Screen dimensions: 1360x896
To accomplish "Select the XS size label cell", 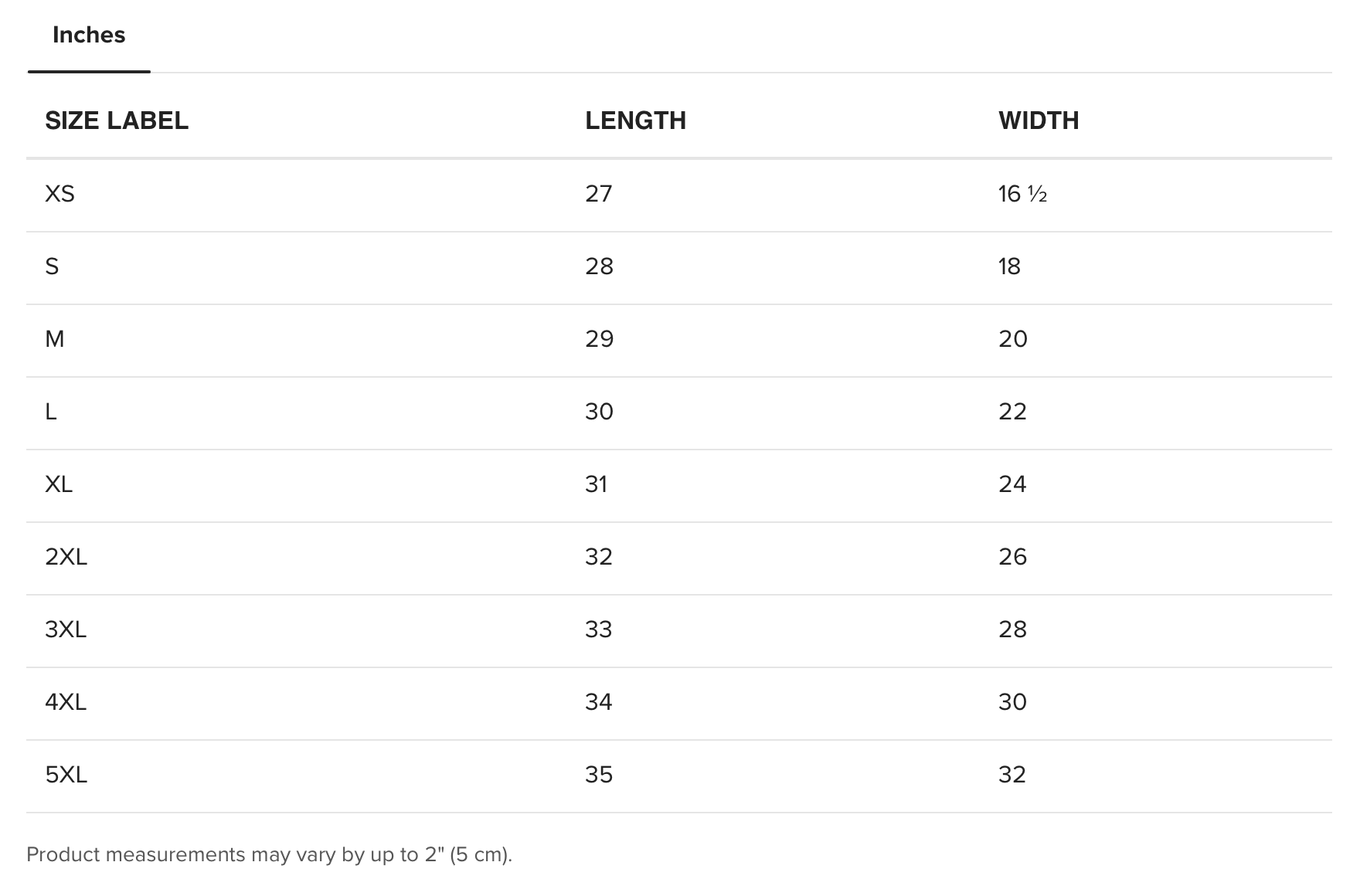I will pos(59,194).
